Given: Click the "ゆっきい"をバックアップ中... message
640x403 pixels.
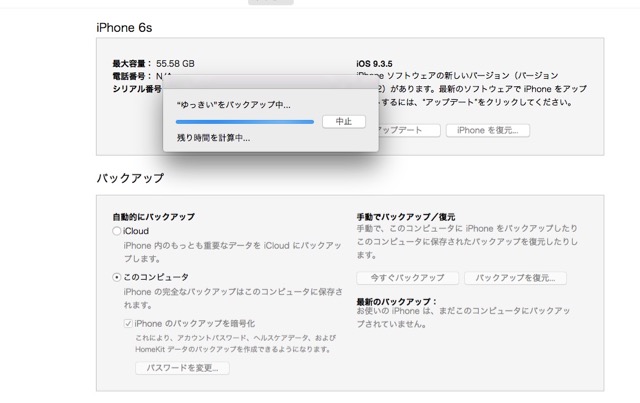Looking at the screenshot, I should coord(233,105).
